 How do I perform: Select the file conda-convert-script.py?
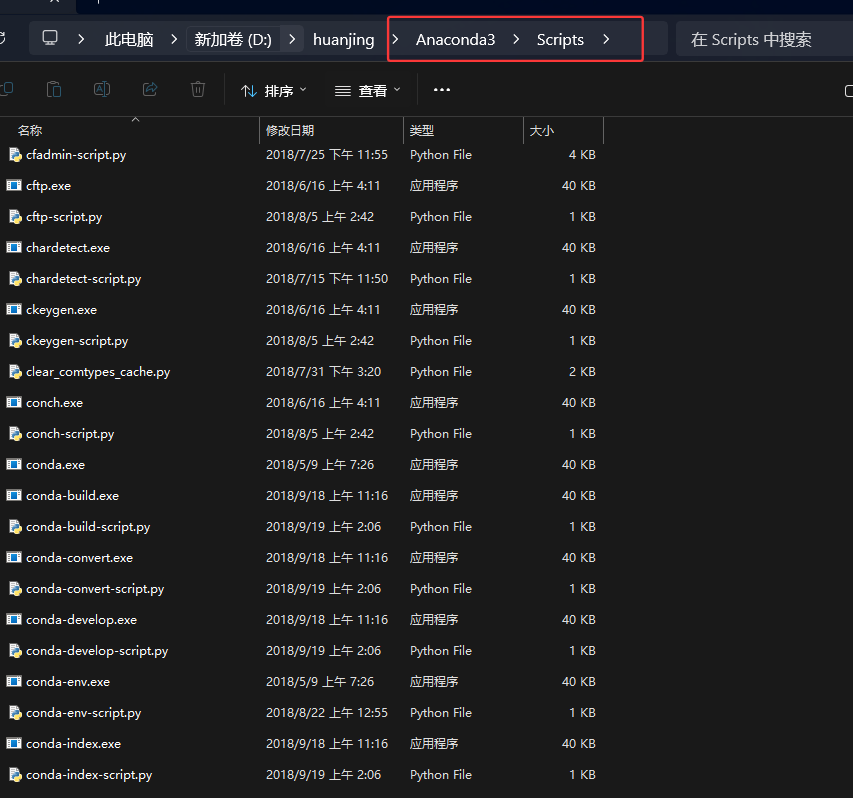pos(95,589)
